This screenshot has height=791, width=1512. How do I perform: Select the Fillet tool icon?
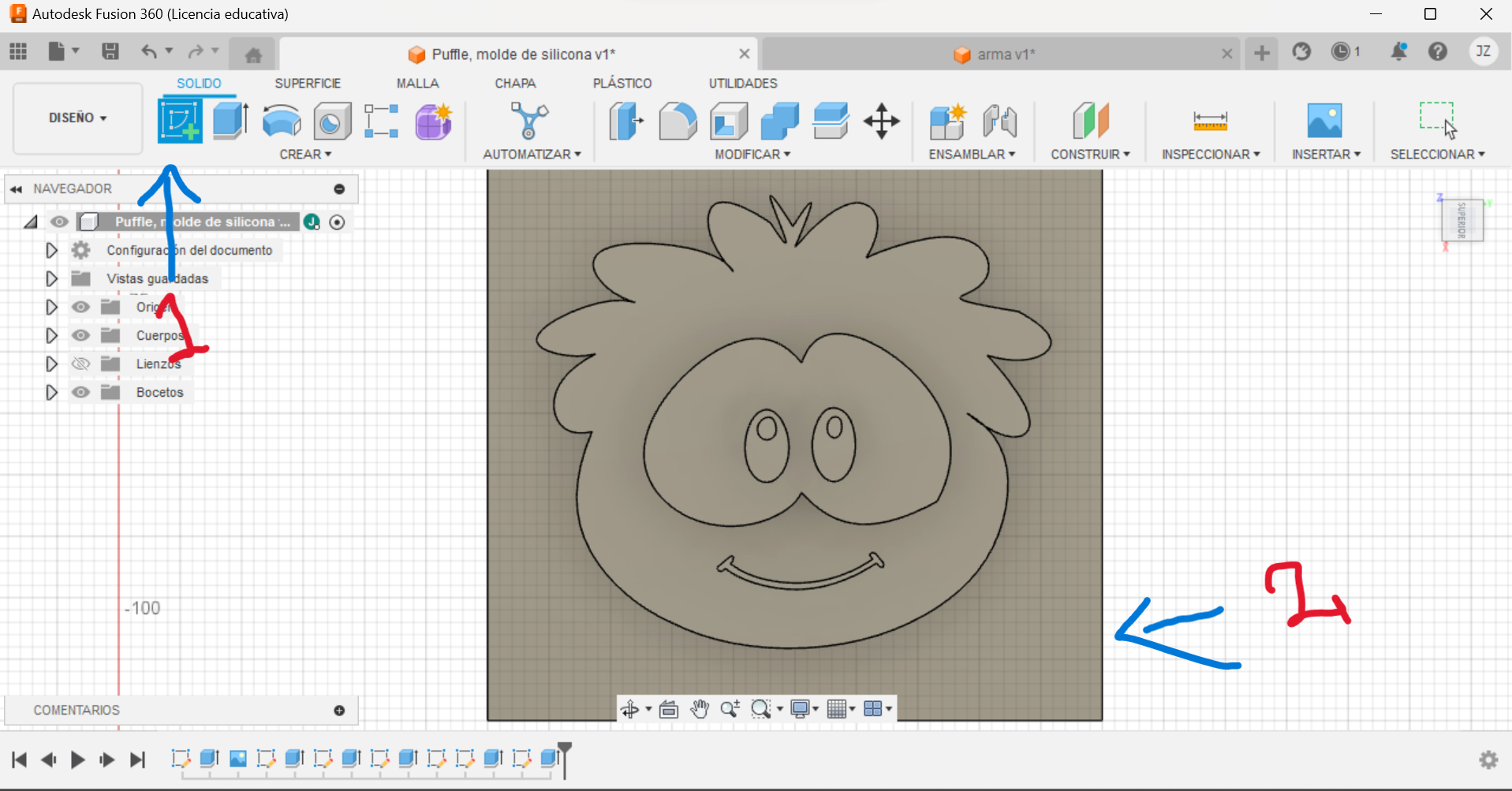click(x=678, y=121)
